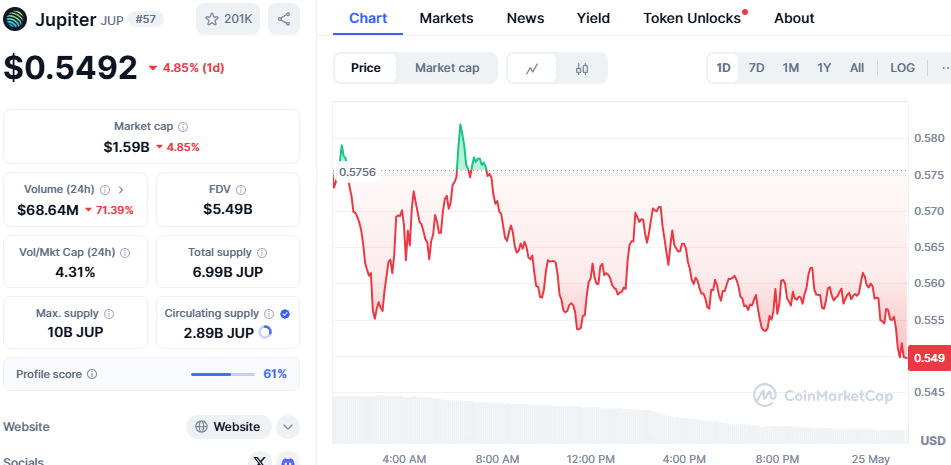Screen dimensions: 951x465
Task: Click the FDV info icon
Action: click(x=241, y=190)
